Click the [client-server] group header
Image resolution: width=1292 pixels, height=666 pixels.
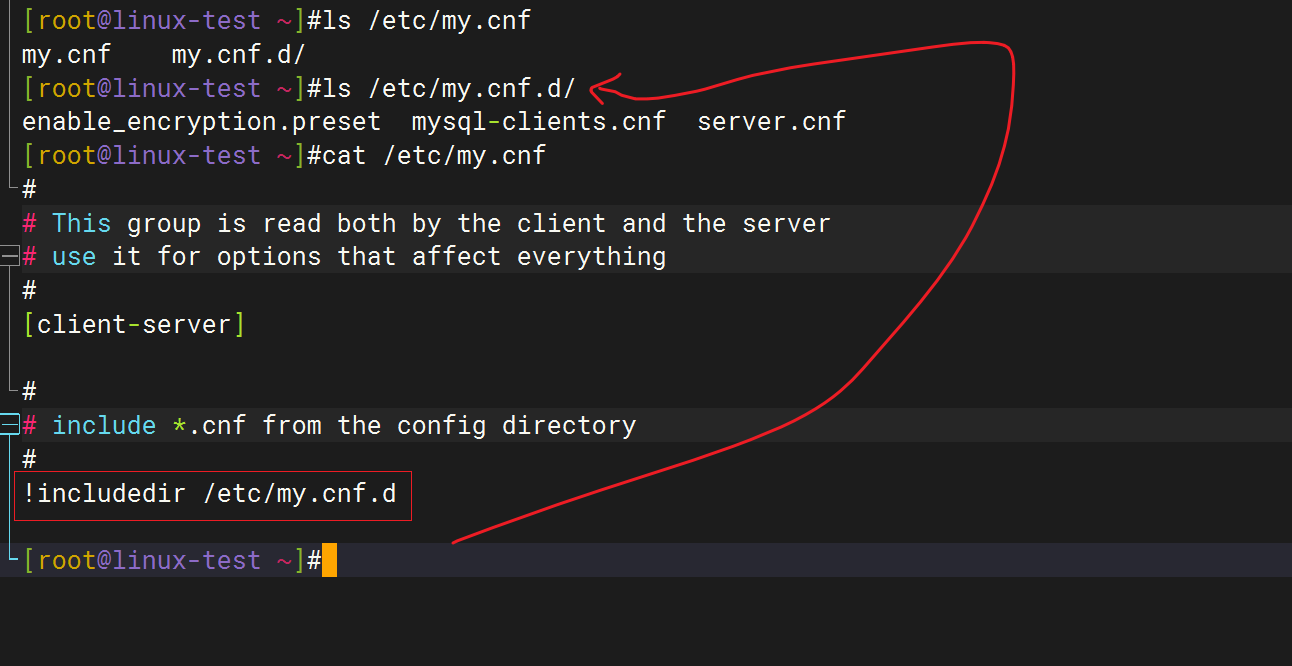(x=133, y=324)
